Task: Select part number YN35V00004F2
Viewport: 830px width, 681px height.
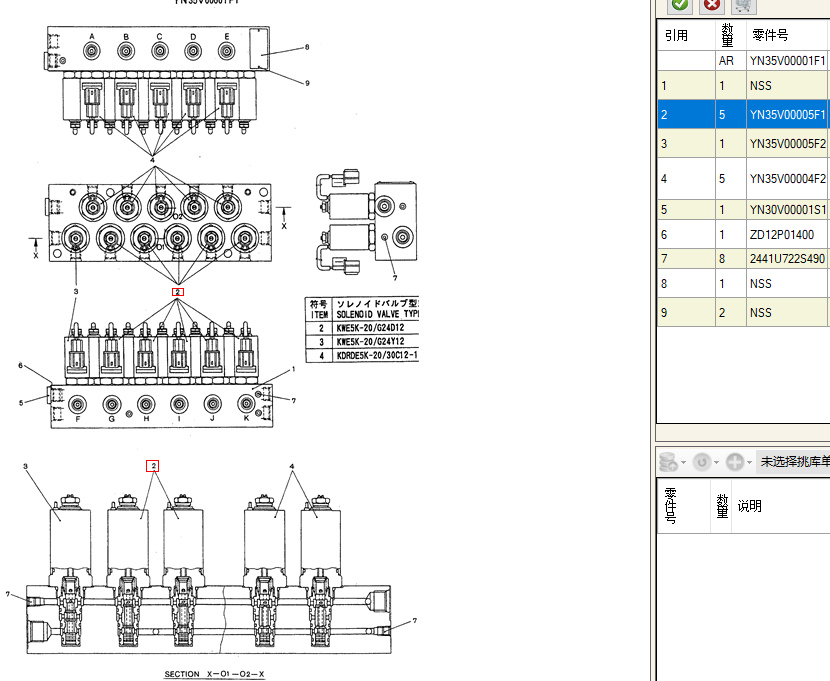Action: (x=788, y=179)
